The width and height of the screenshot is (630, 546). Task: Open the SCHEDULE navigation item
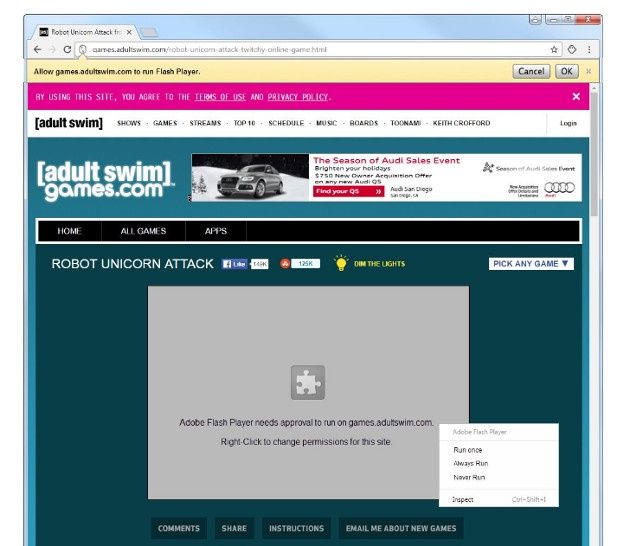coord(286,123)
